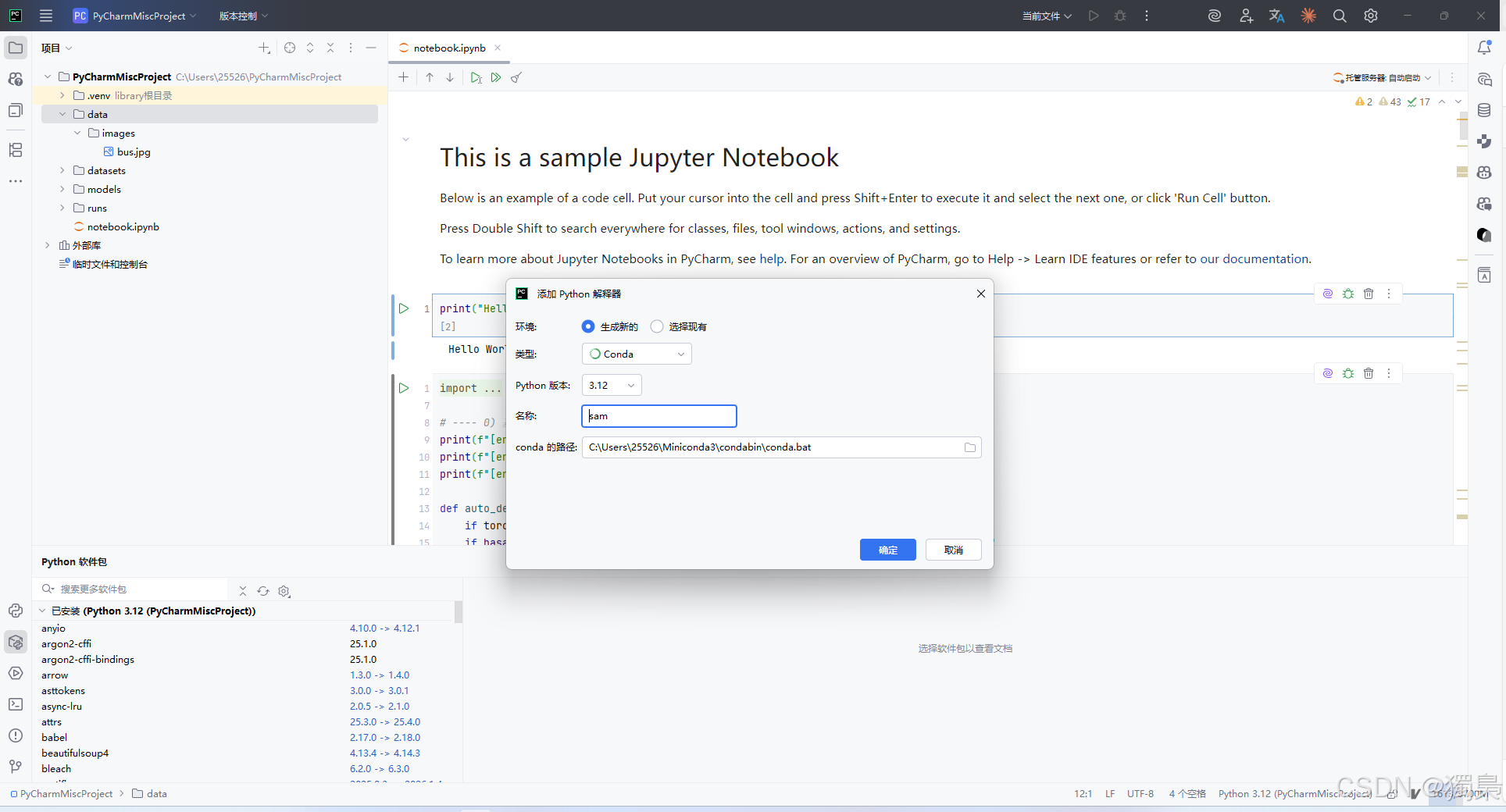Open the Python Console tool window icon
The image size is (1506, 812).
(16, 611)
